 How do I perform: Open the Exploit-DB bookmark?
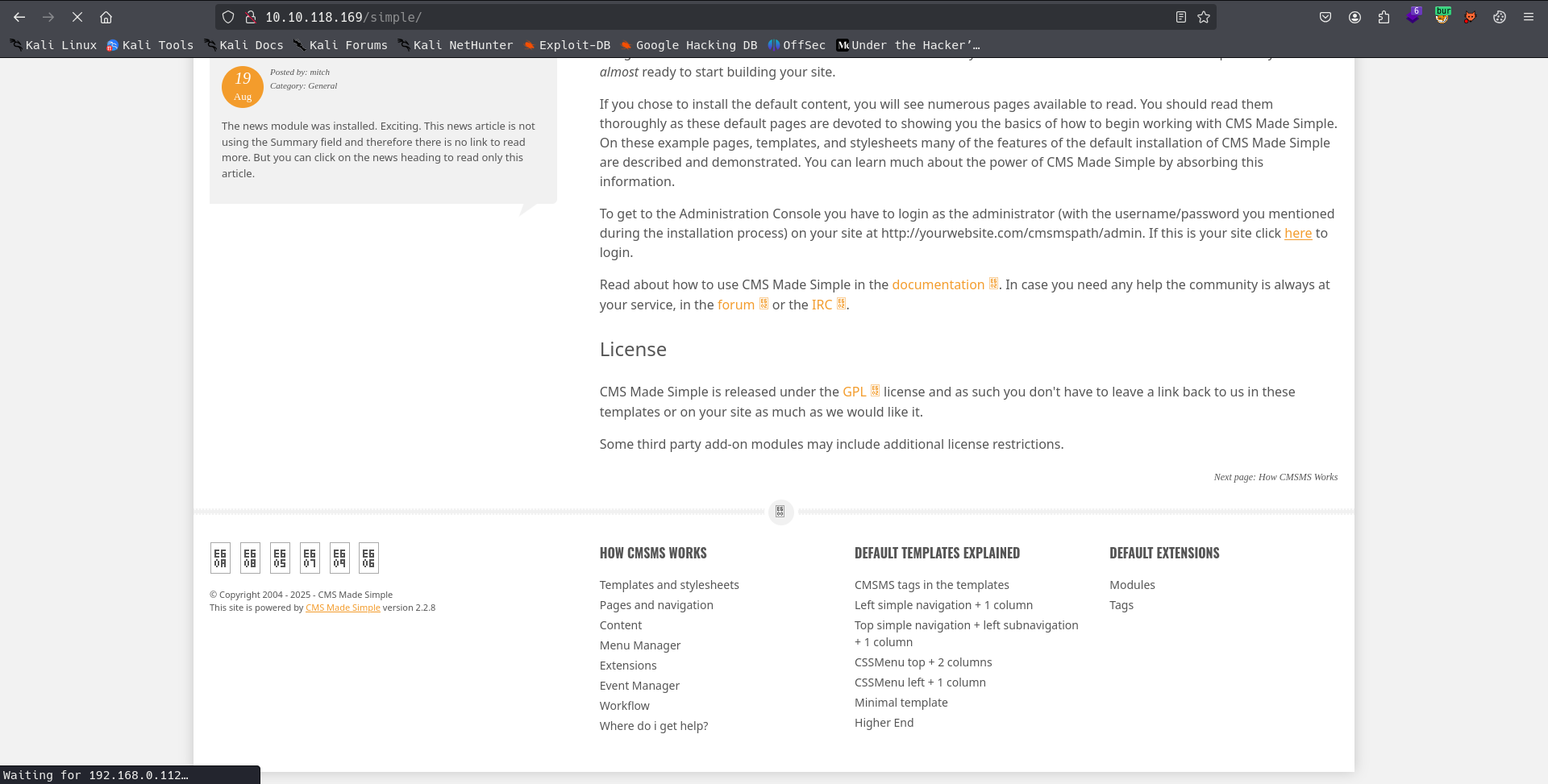(x=567, y=45)
